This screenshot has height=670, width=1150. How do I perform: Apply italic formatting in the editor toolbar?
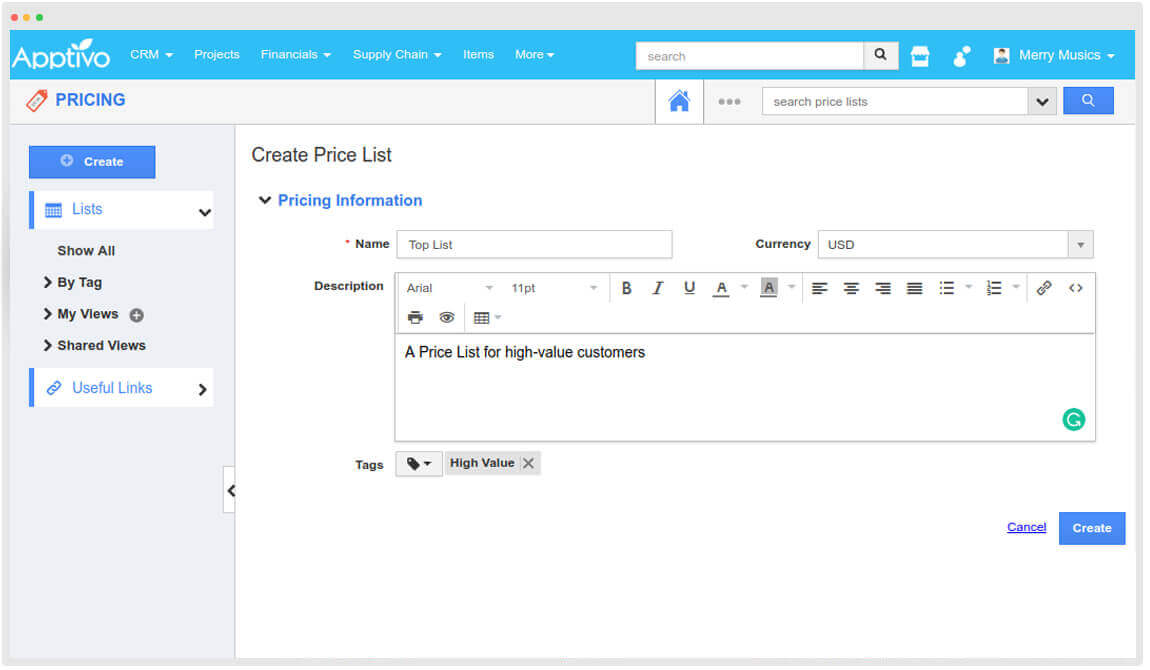[x=658, y=288]
